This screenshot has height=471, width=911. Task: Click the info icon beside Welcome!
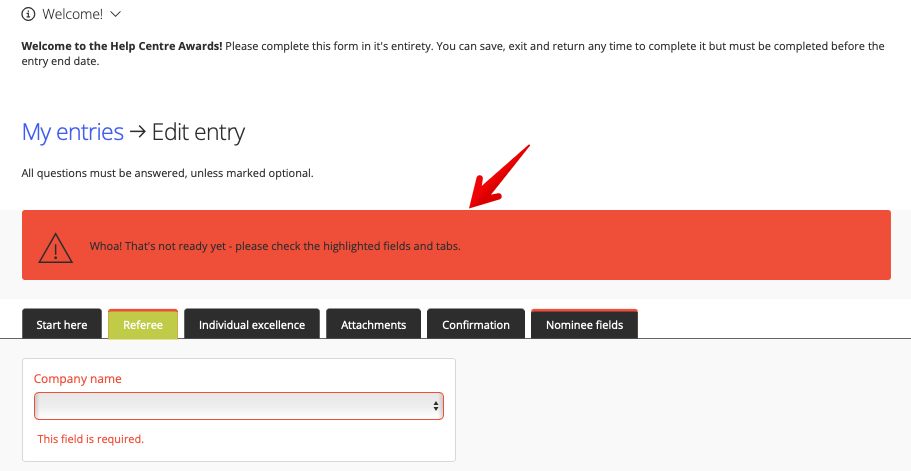coord(28,14)
